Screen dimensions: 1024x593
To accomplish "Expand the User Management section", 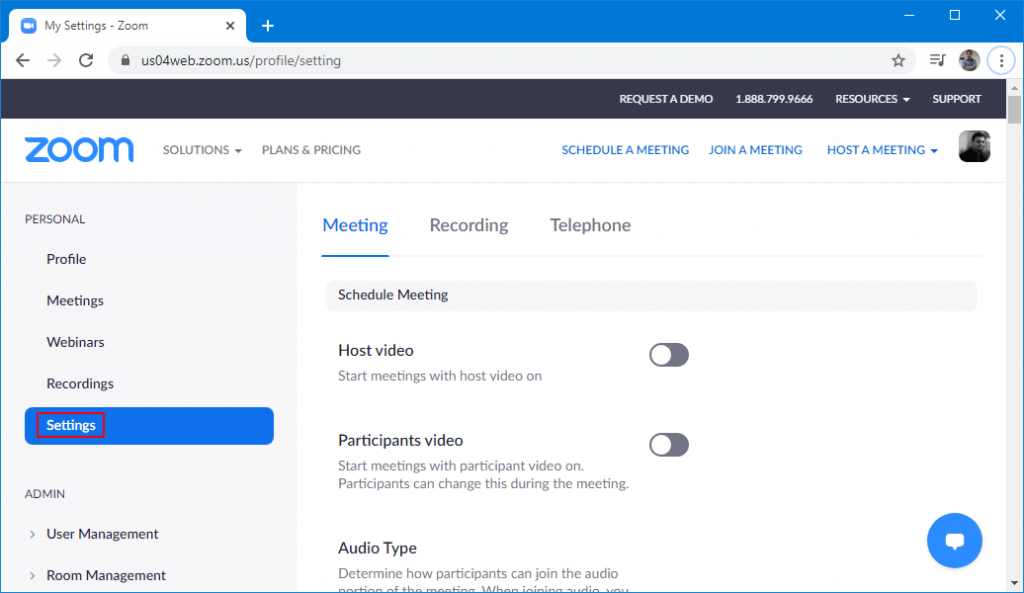I will pos(100,534).
